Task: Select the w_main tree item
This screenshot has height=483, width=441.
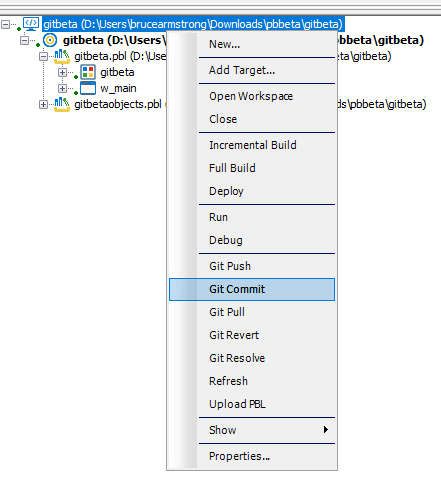Action: tap(118, 88)
